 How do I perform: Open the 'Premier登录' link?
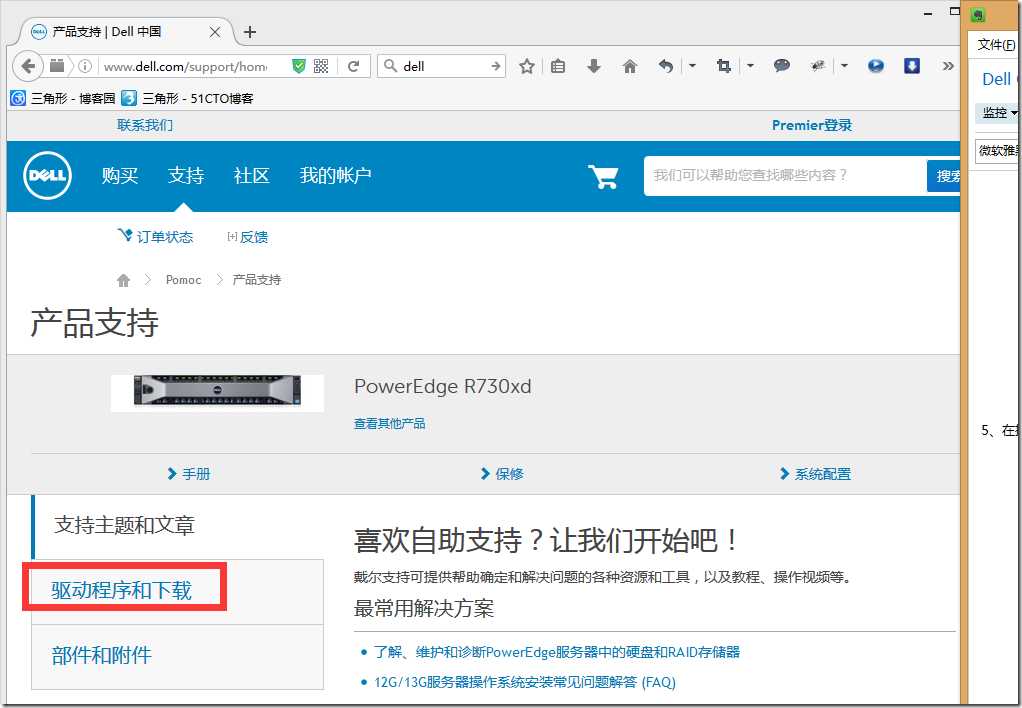coord(811,125)
